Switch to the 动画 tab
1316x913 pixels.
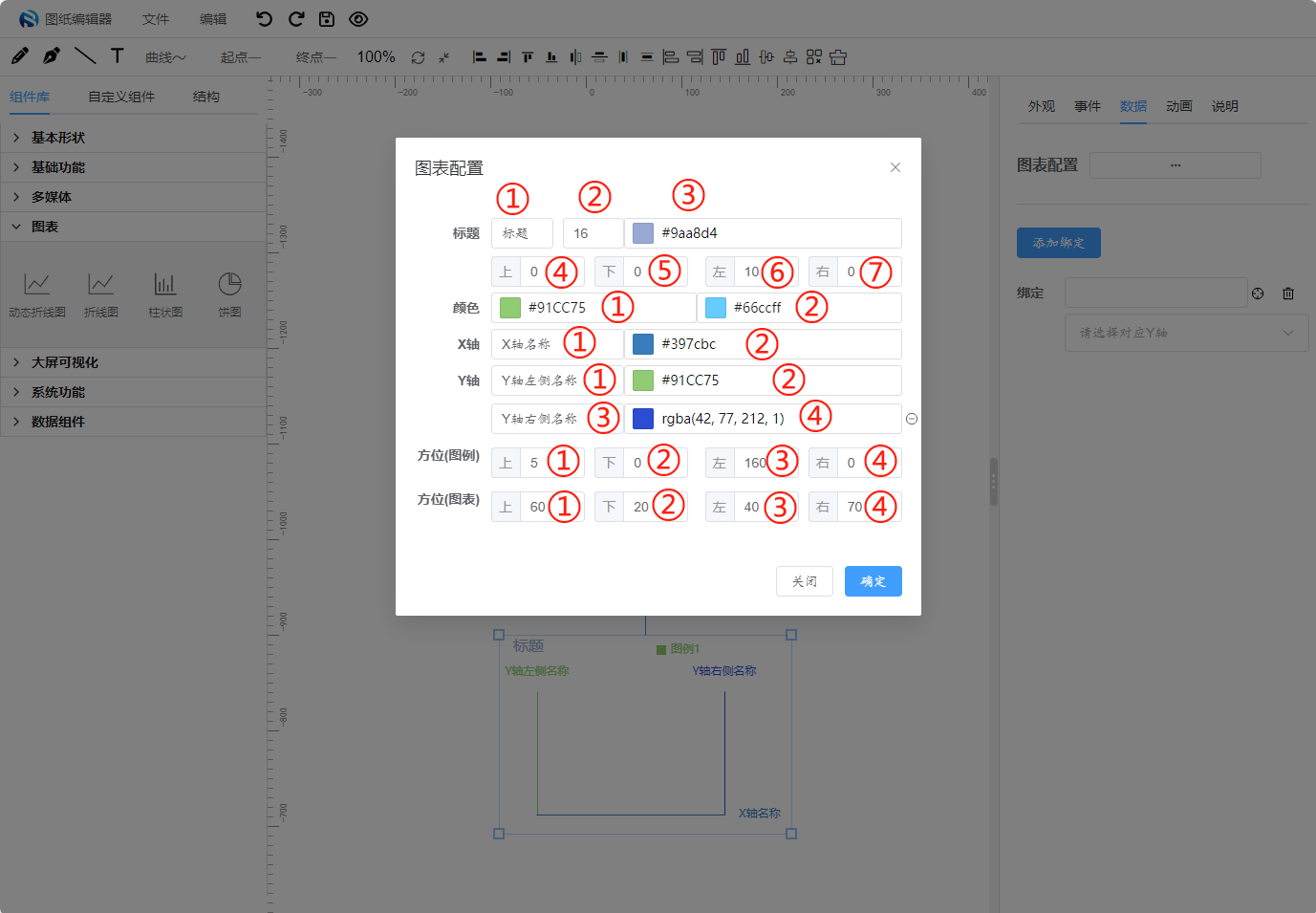1179,106
